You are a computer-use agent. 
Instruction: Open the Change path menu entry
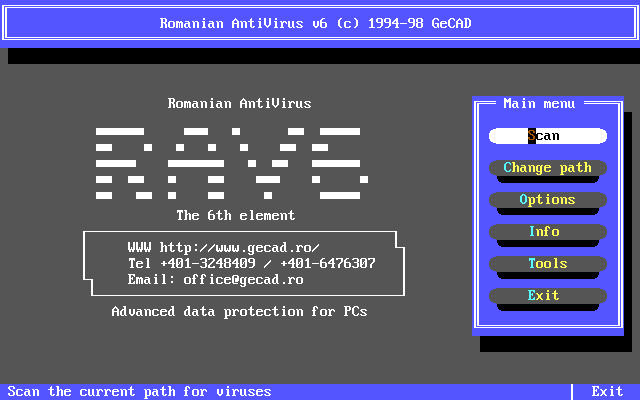(547, 168)
